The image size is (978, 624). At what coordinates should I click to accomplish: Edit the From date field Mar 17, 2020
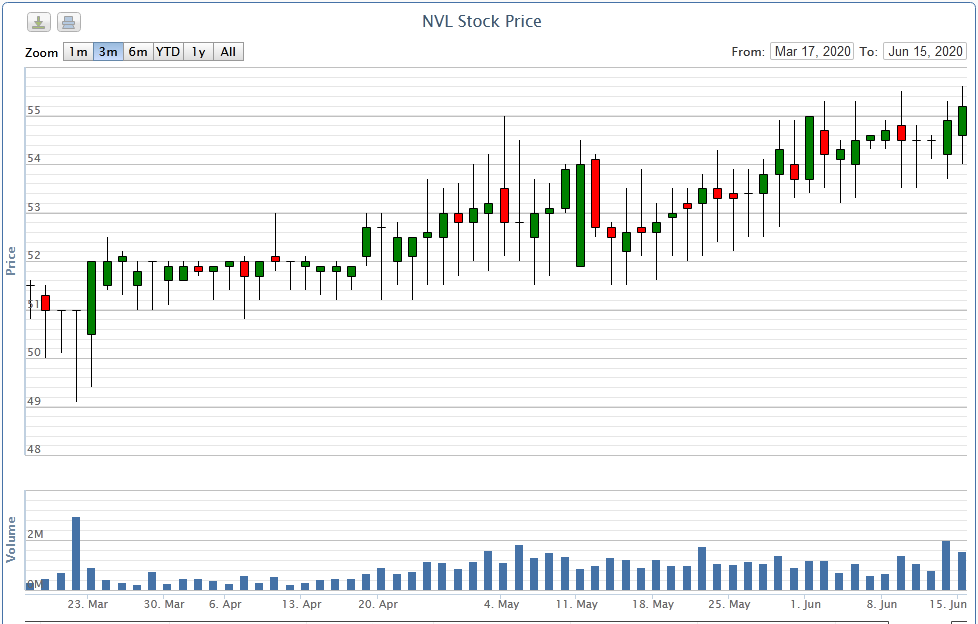click(x=812, y=51)
